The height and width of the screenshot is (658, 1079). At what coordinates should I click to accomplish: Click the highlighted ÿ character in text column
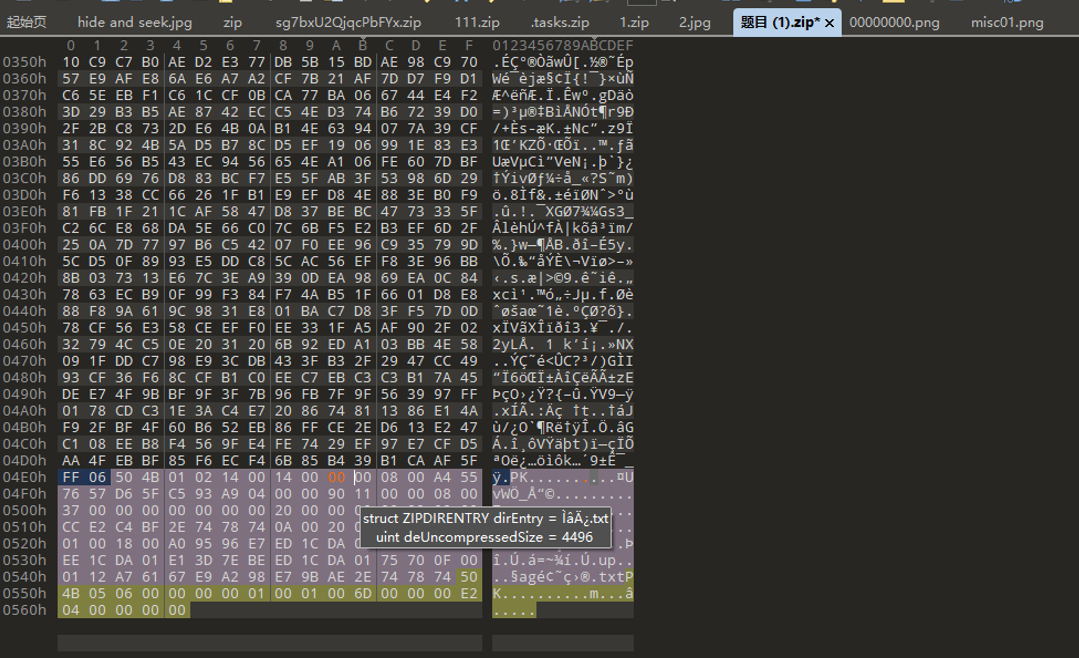click(x=497, y=477)
